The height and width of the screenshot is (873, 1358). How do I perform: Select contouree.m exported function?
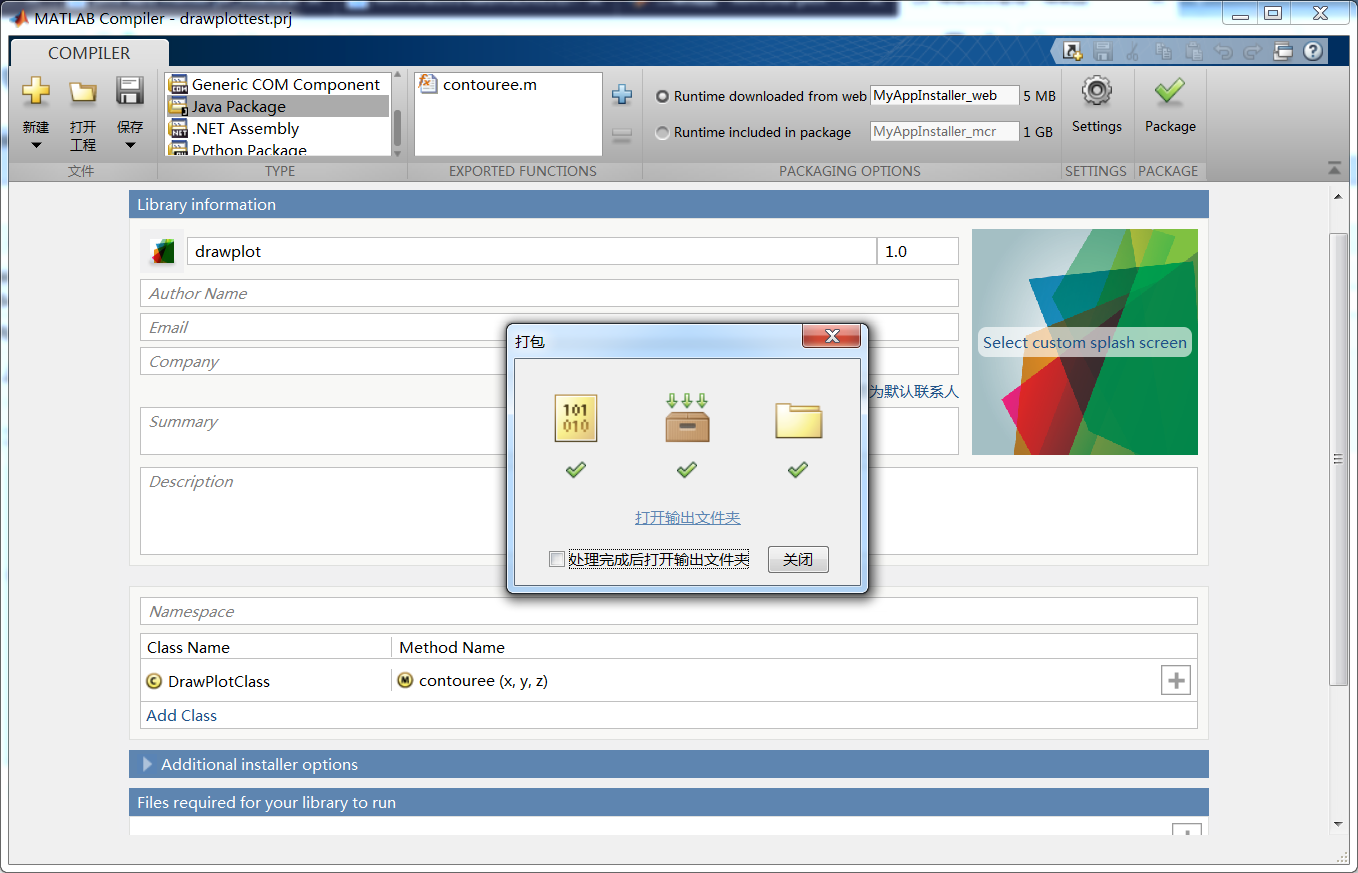tap(478, 85)
